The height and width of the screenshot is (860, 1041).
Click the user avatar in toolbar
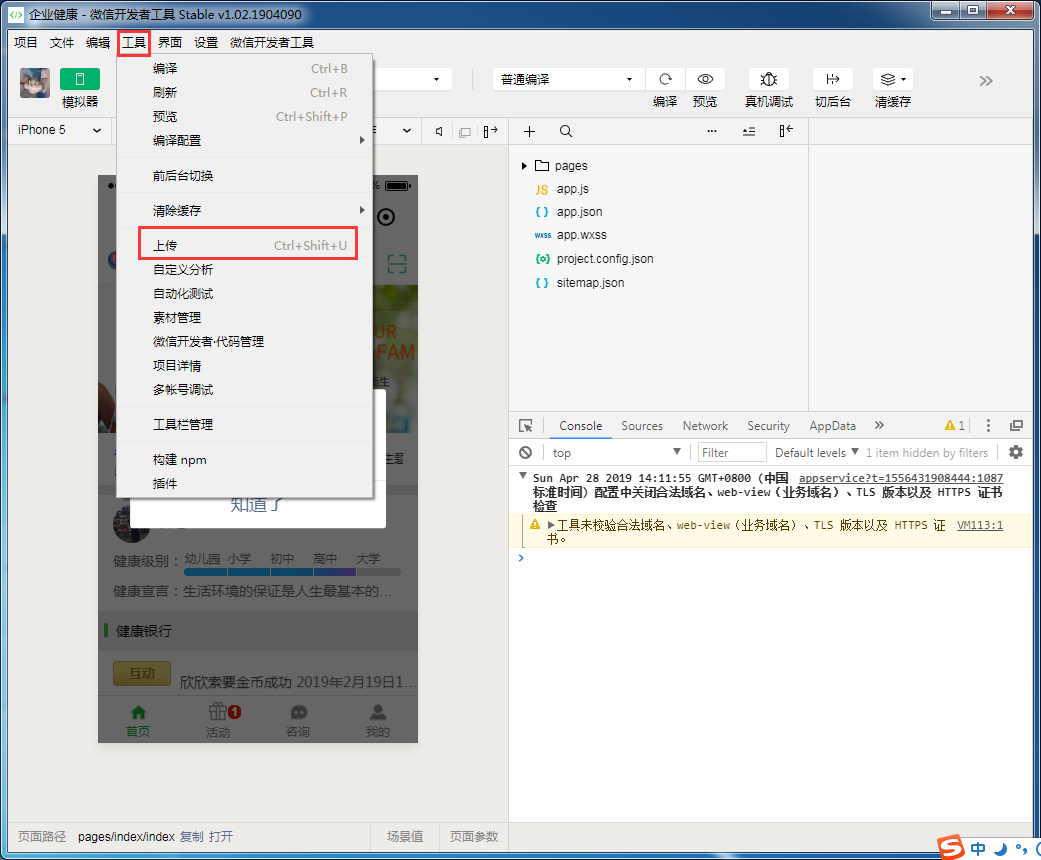tap(35, 83)
